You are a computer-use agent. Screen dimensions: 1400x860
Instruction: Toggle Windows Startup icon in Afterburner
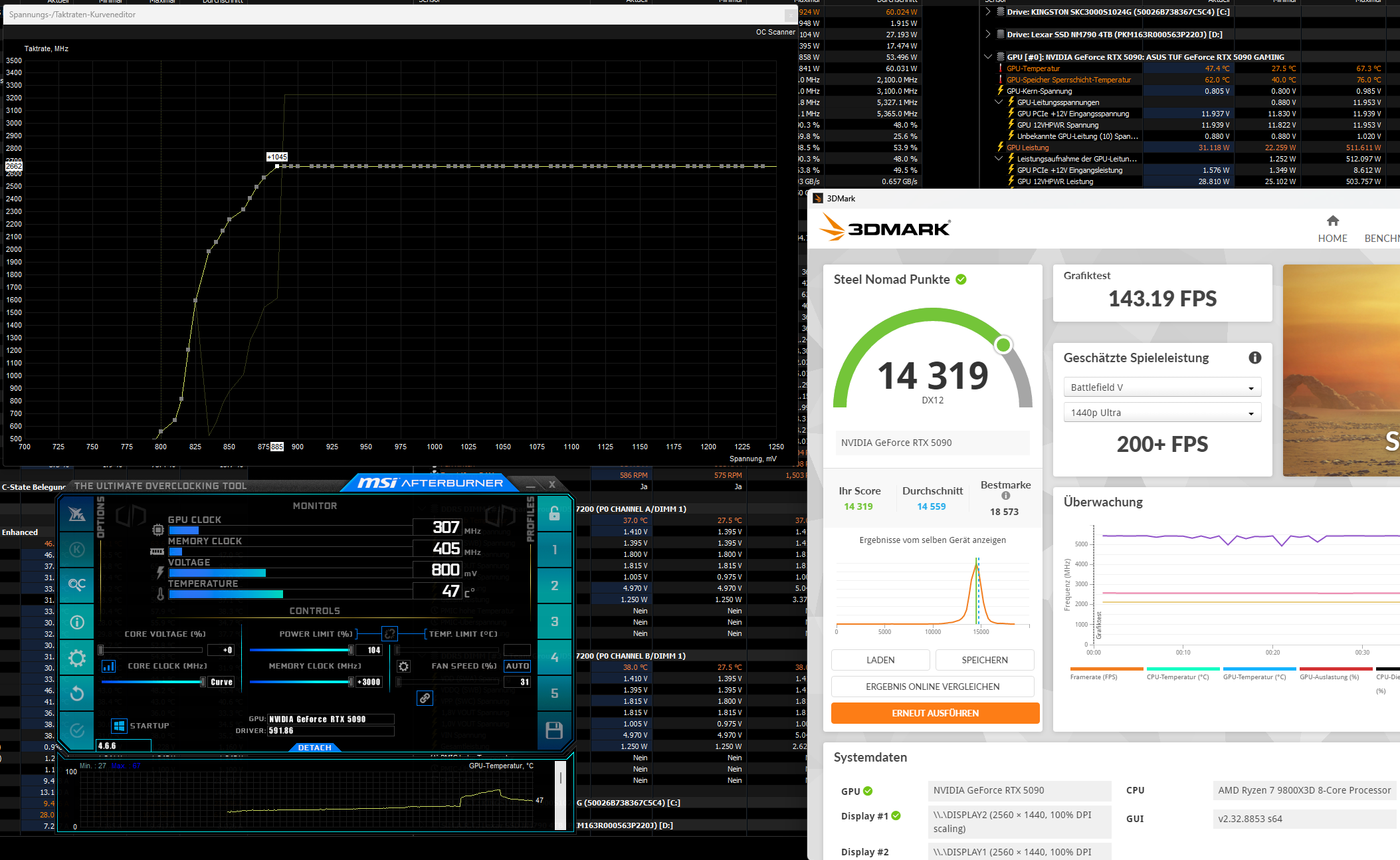[x=119, y=726]
